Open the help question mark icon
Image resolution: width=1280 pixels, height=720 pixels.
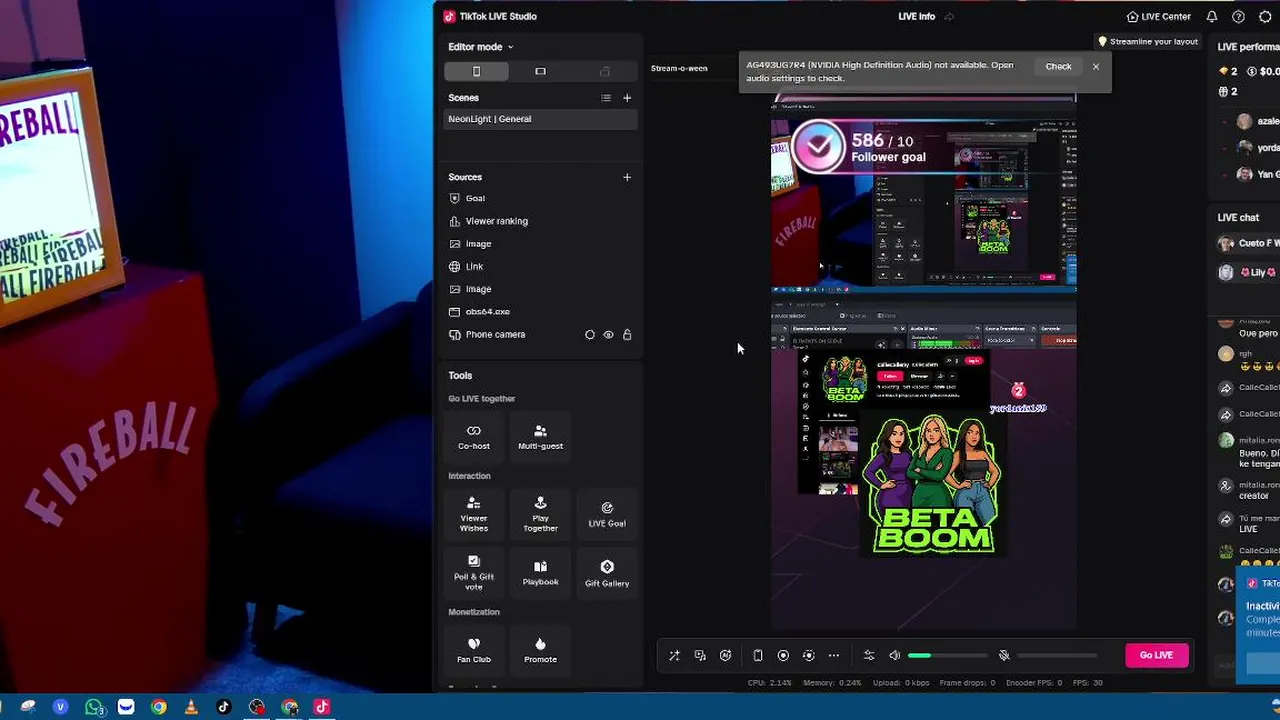[x=1238, y=17]
